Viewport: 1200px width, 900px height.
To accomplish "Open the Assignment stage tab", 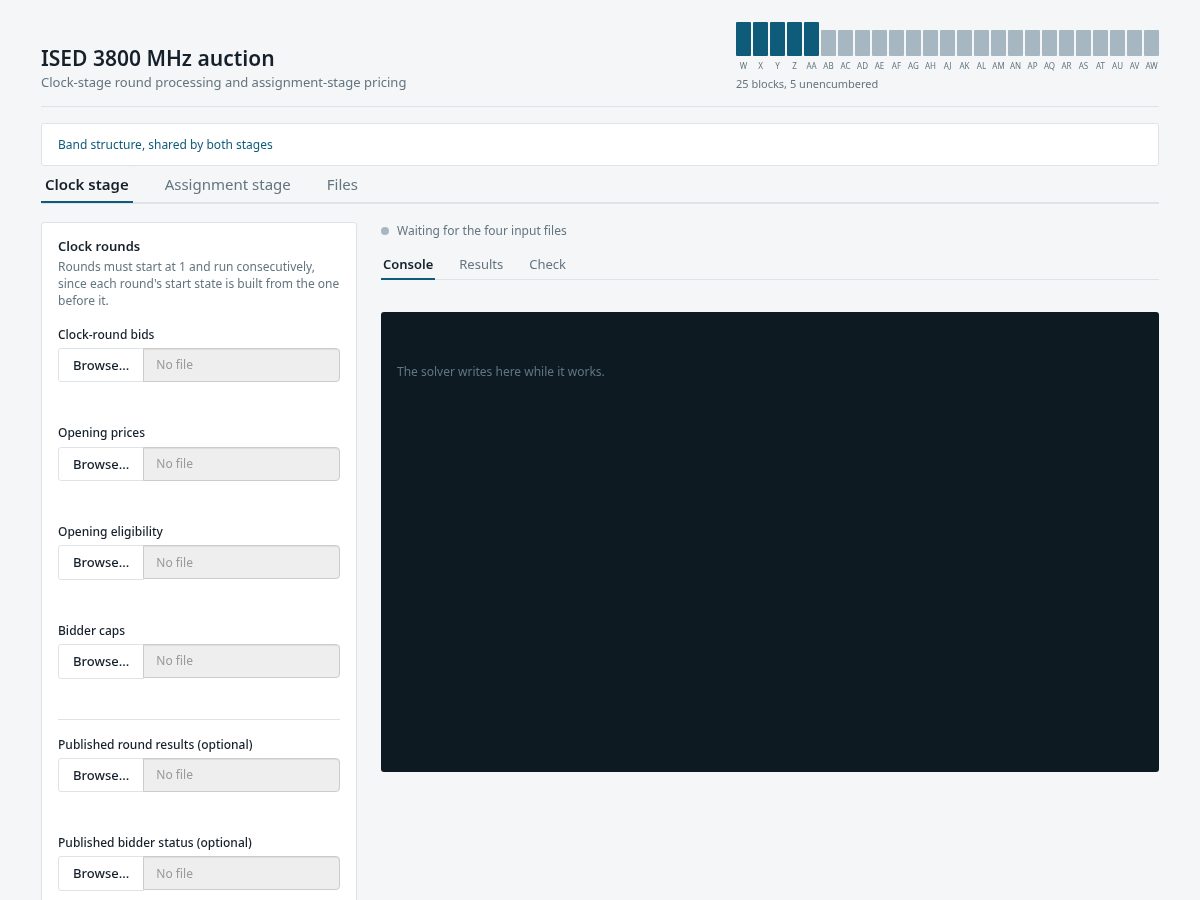I will (x=228, y=185).
